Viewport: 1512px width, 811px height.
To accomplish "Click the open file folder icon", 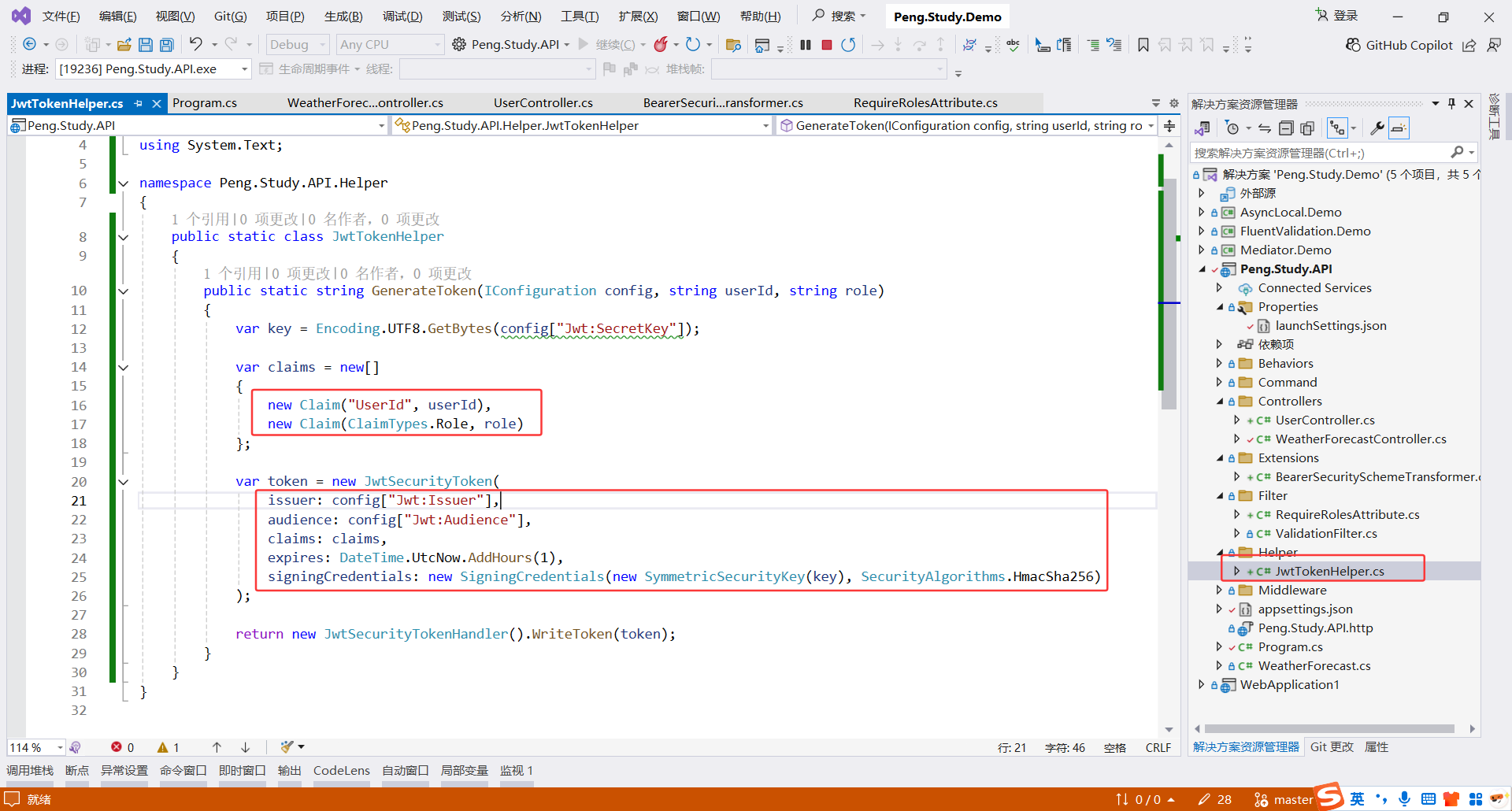I will (124, 45).
